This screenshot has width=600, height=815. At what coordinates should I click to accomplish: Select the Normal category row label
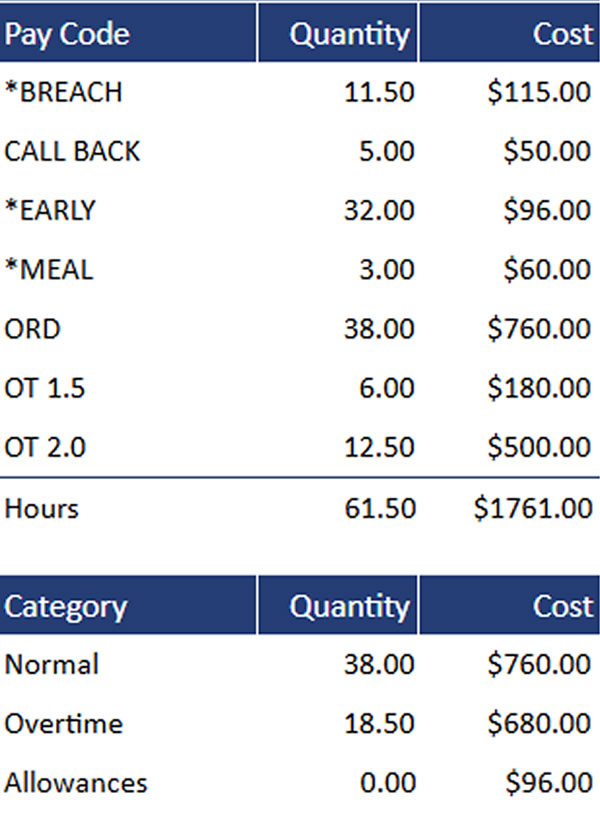tap(52, 664)
